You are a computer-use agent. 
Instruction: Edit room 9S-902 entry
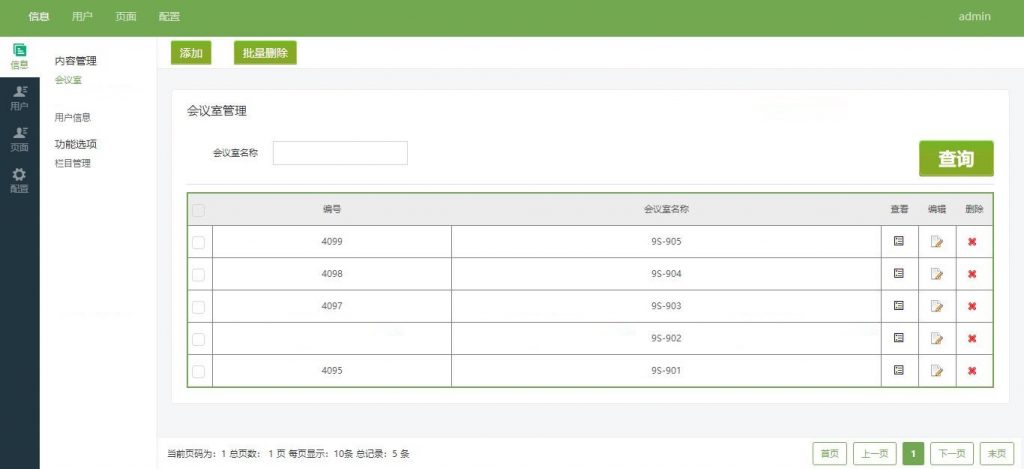(936, 338)
